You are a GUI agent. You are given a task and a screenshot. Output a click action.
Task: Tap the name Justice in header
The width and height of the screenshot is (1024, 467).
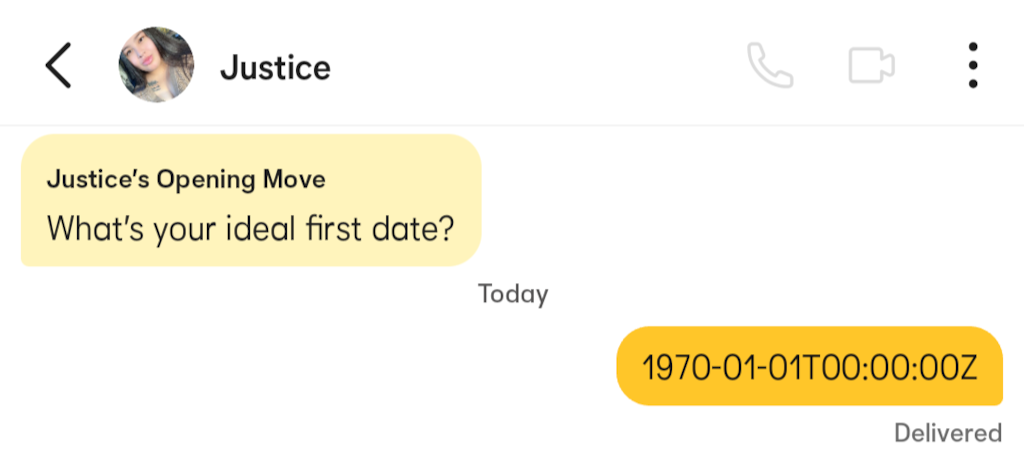(275, 68)
